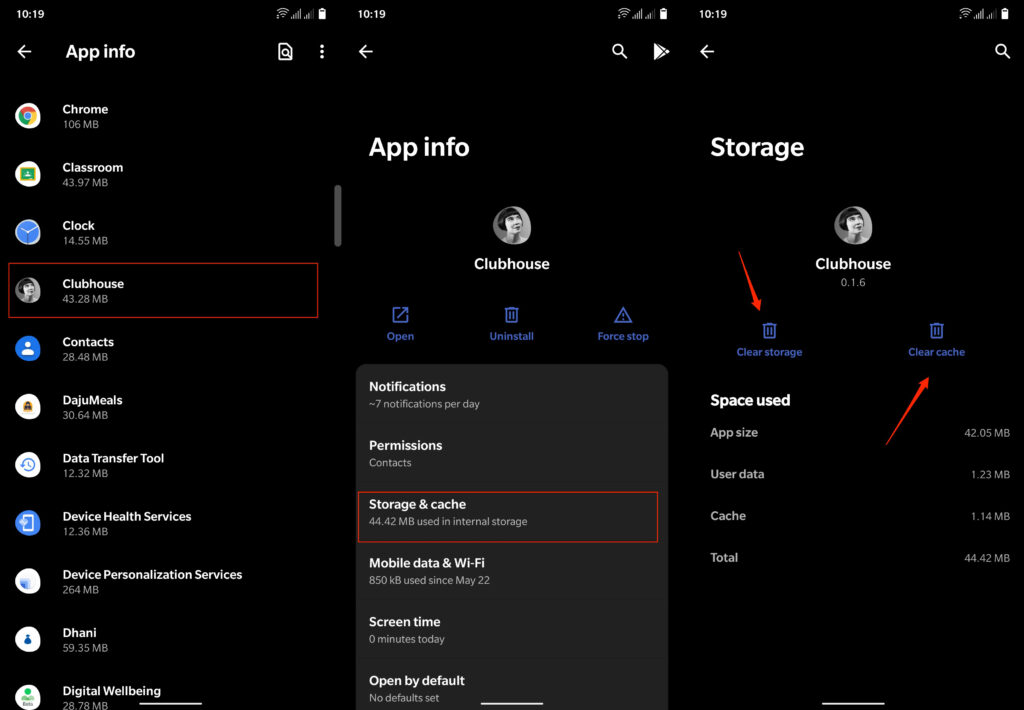Open three-dot overflow menu on app list

[322, 52]
